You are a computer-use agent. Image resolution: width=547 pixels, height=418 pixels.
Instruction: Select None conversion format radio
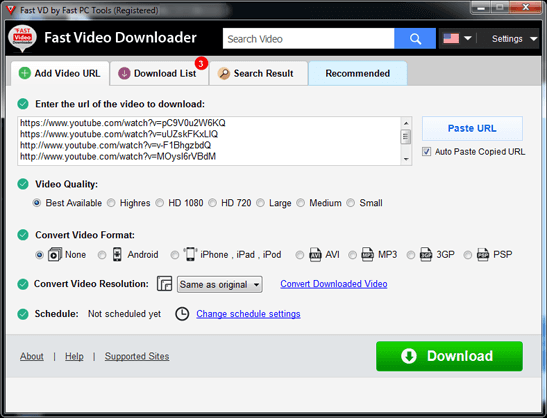click(x=39, y=255)
